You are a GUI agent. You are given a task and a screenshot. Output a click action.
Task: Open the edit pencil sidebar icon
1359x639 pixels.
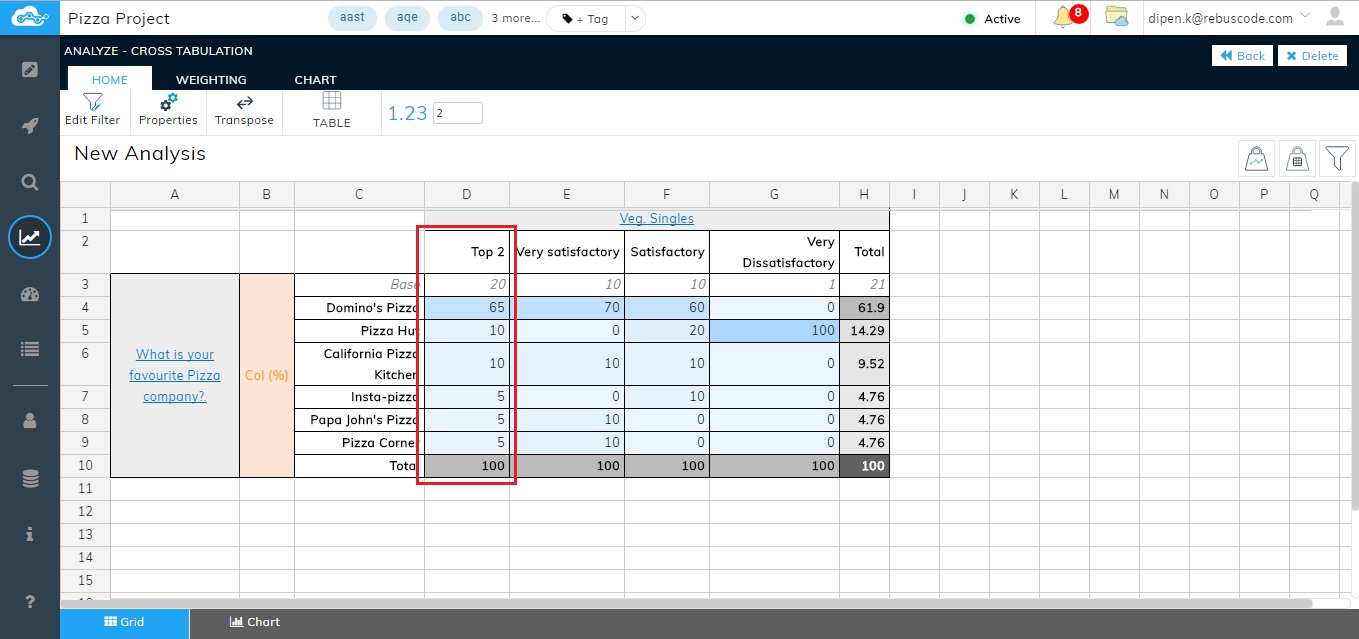[x=30, y=69]
